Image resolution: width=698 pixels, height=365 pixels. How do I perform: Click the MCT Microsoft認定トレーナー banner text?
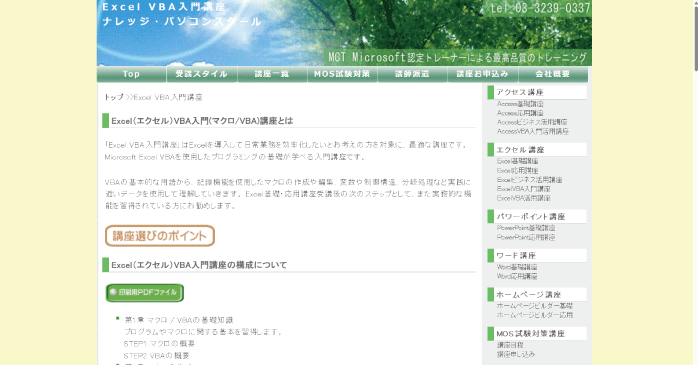[x=458, y=57]
